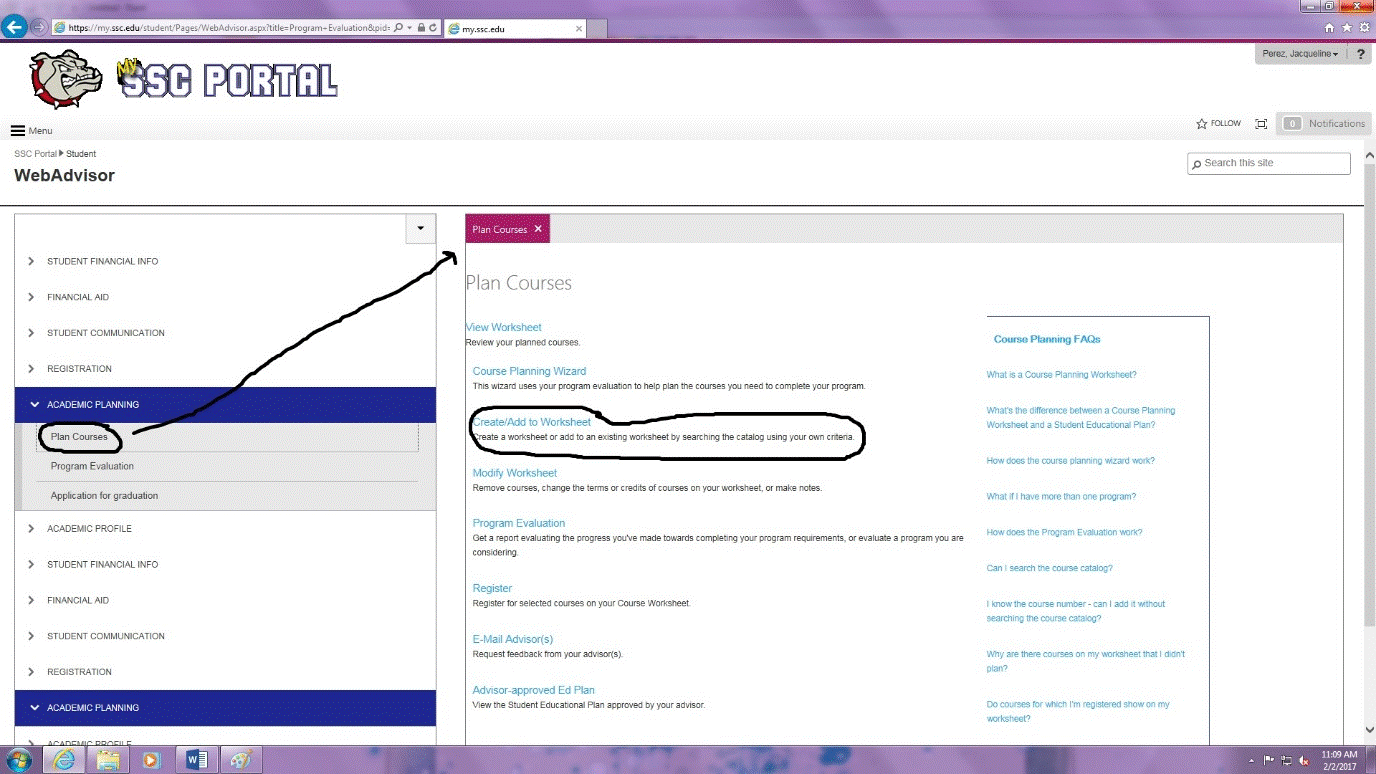
Task: Click the browser back arrow button
Action: pos(15,28)
